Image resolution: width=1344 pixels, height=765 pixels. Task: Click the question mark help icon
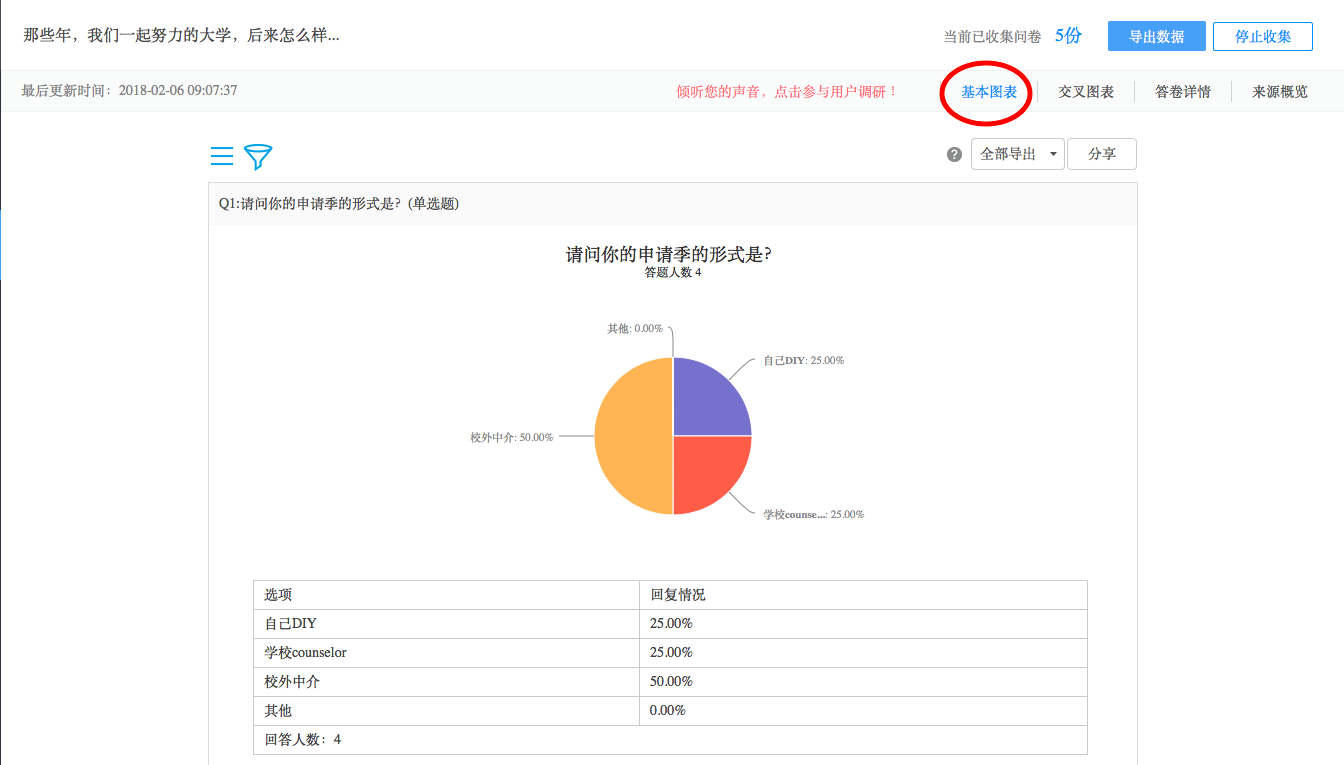pos(954,155)
